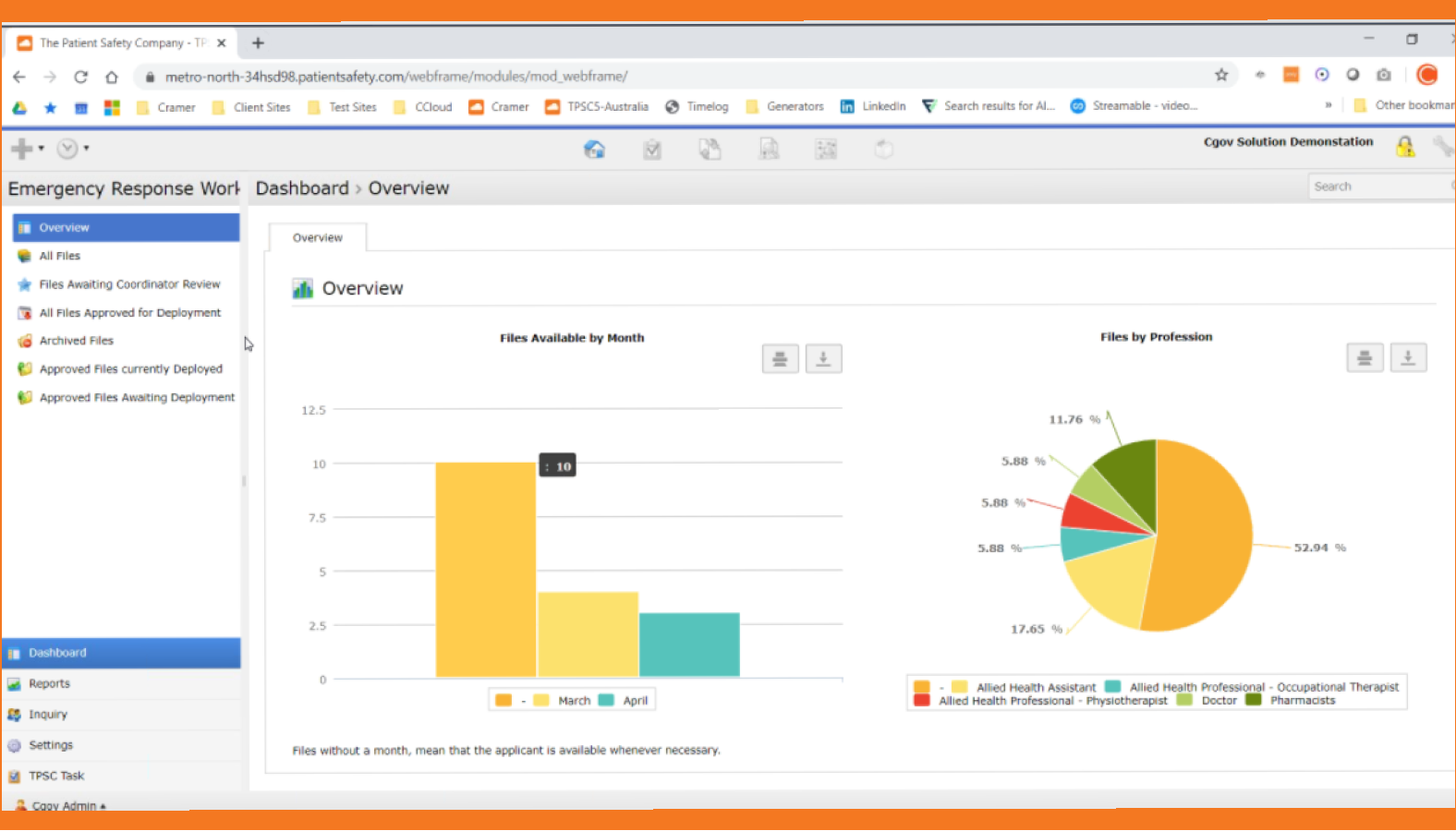1456x831 pixels.
Task: Click the orange extension icon in browser toolbar
Action: tap(1292, 75)
